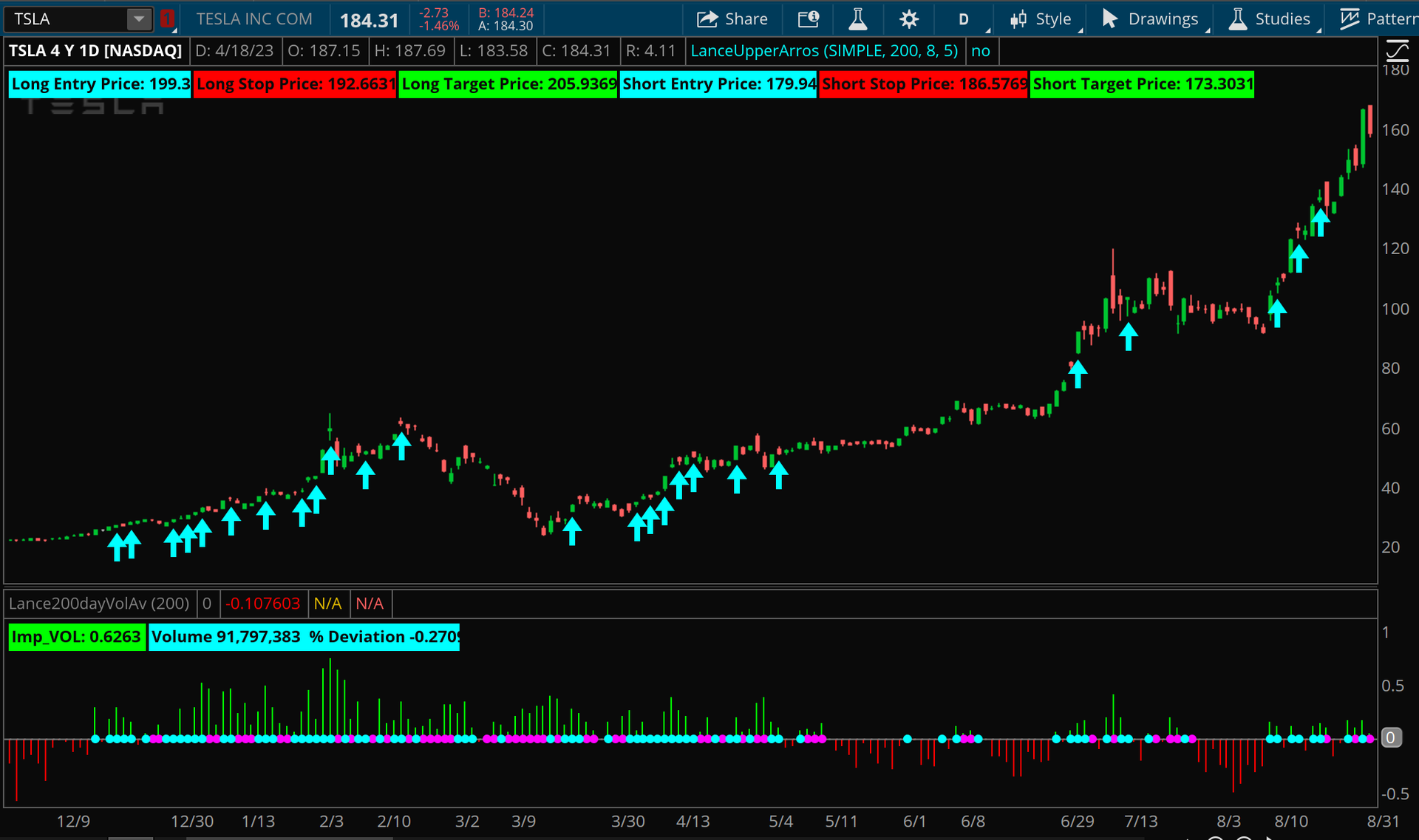This screenshot has height=840, width=1419.
Task: Click the 0 value bubble on lower axis
Action: click(1391, 737)
